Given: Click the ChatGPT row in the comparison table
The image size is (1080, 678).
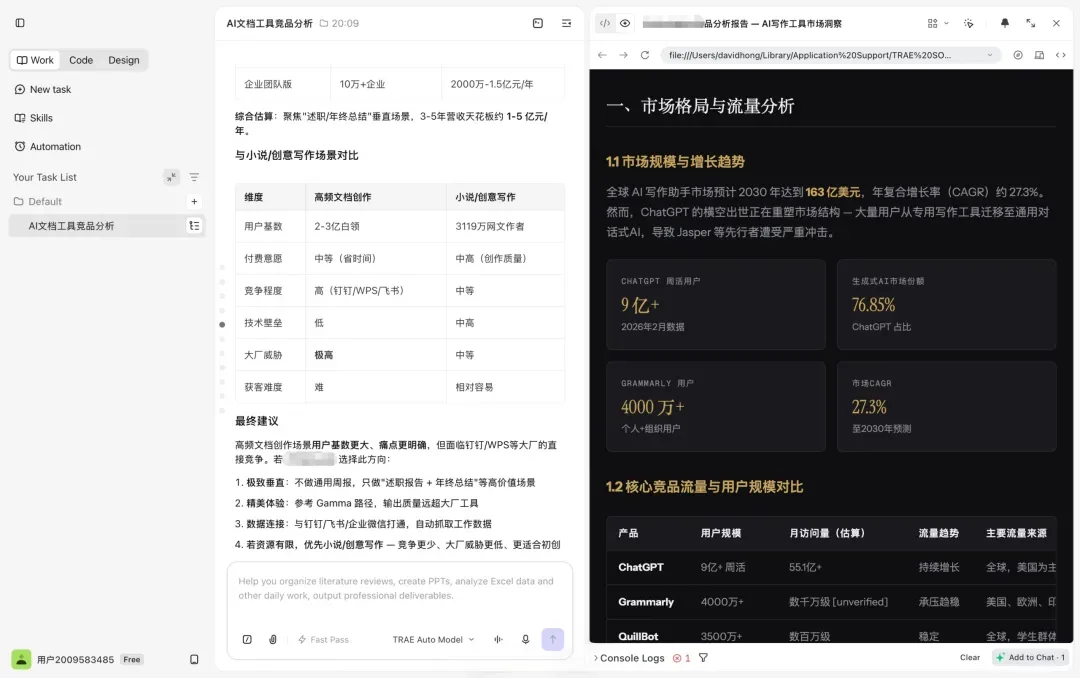Looking at the screenshot, I should pyautogui.click(x=832, y=567).
